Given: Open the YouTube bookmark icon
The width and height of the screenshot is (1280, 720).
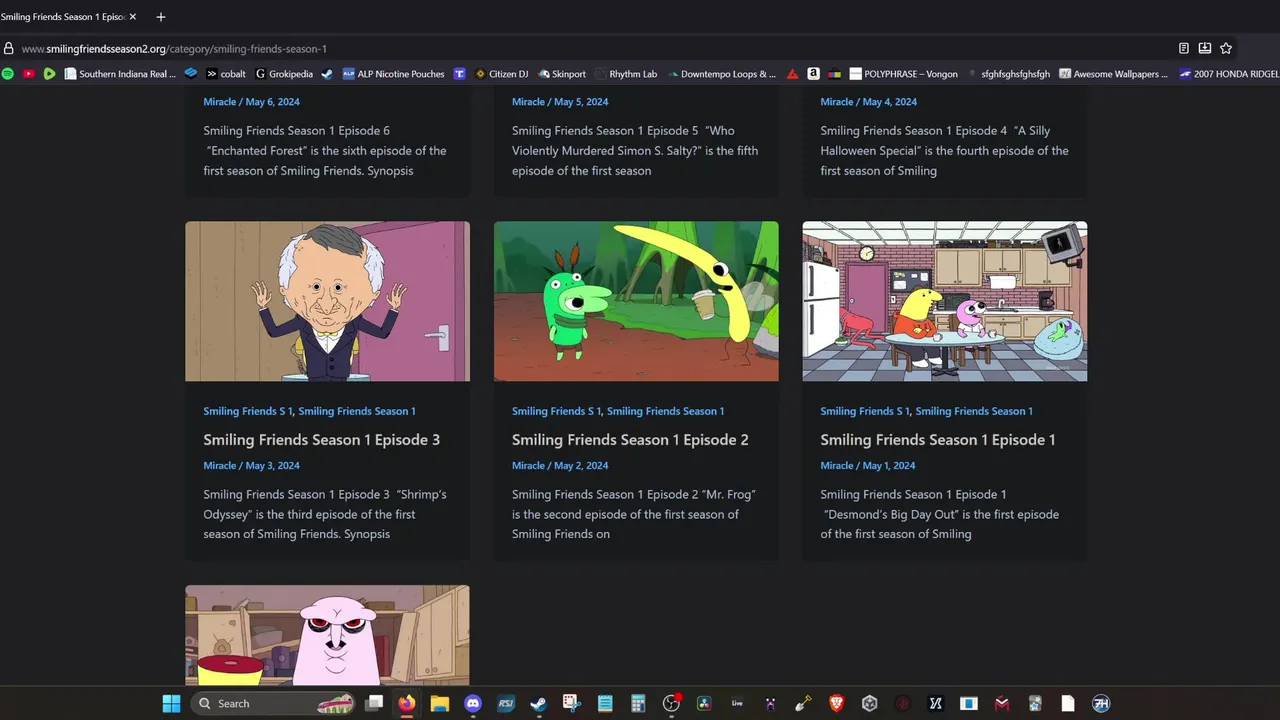Looking at the screenshot, I should (28, 74).
